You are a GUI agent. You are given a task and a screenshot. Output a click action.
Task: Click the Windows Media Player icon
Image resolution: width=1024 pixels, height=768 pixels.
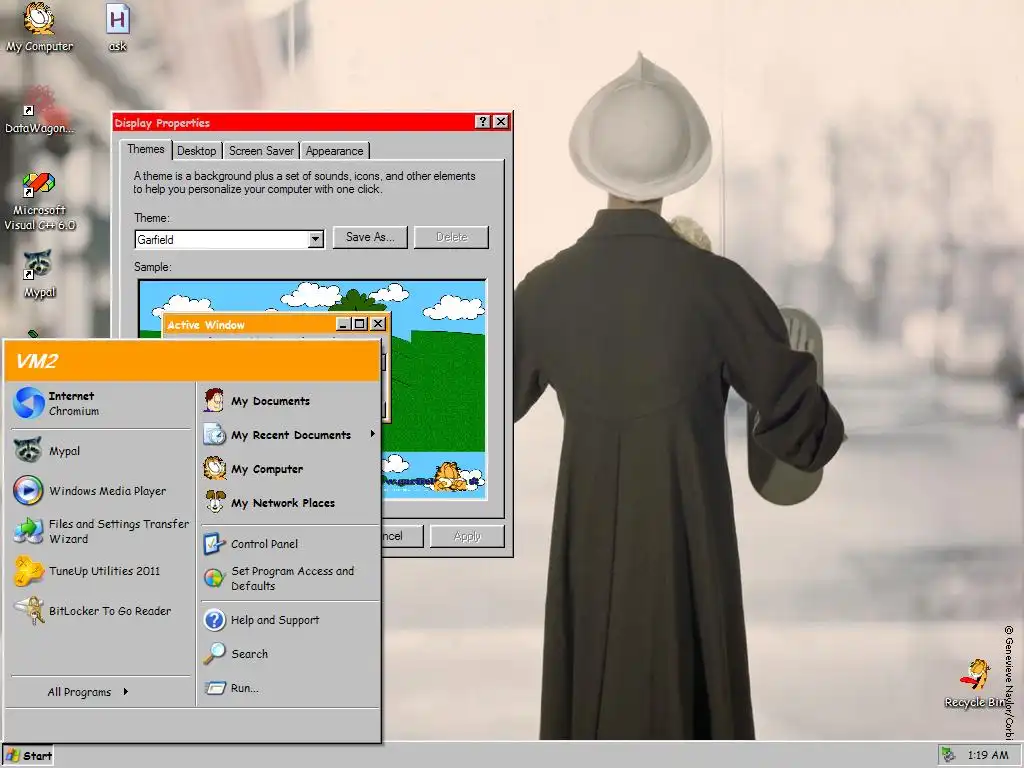[28, 490]
